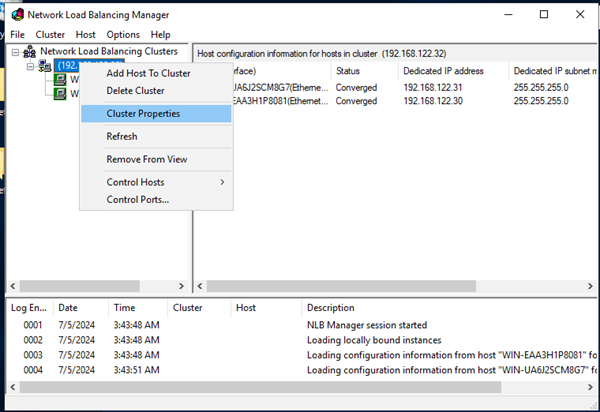
Task: Click the Dedicated IP subnet column header
Action: [553, 71]
